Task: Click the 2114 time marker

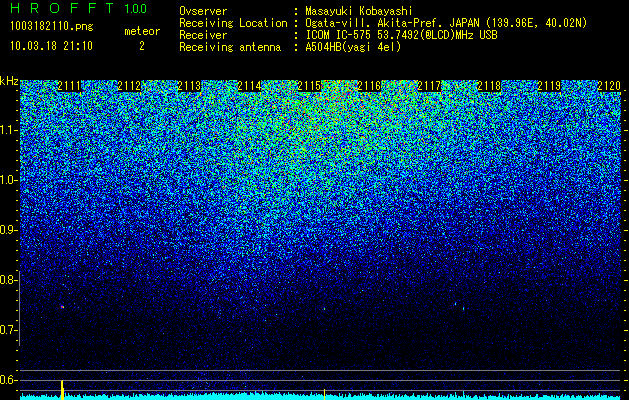Action: (250, 86)
